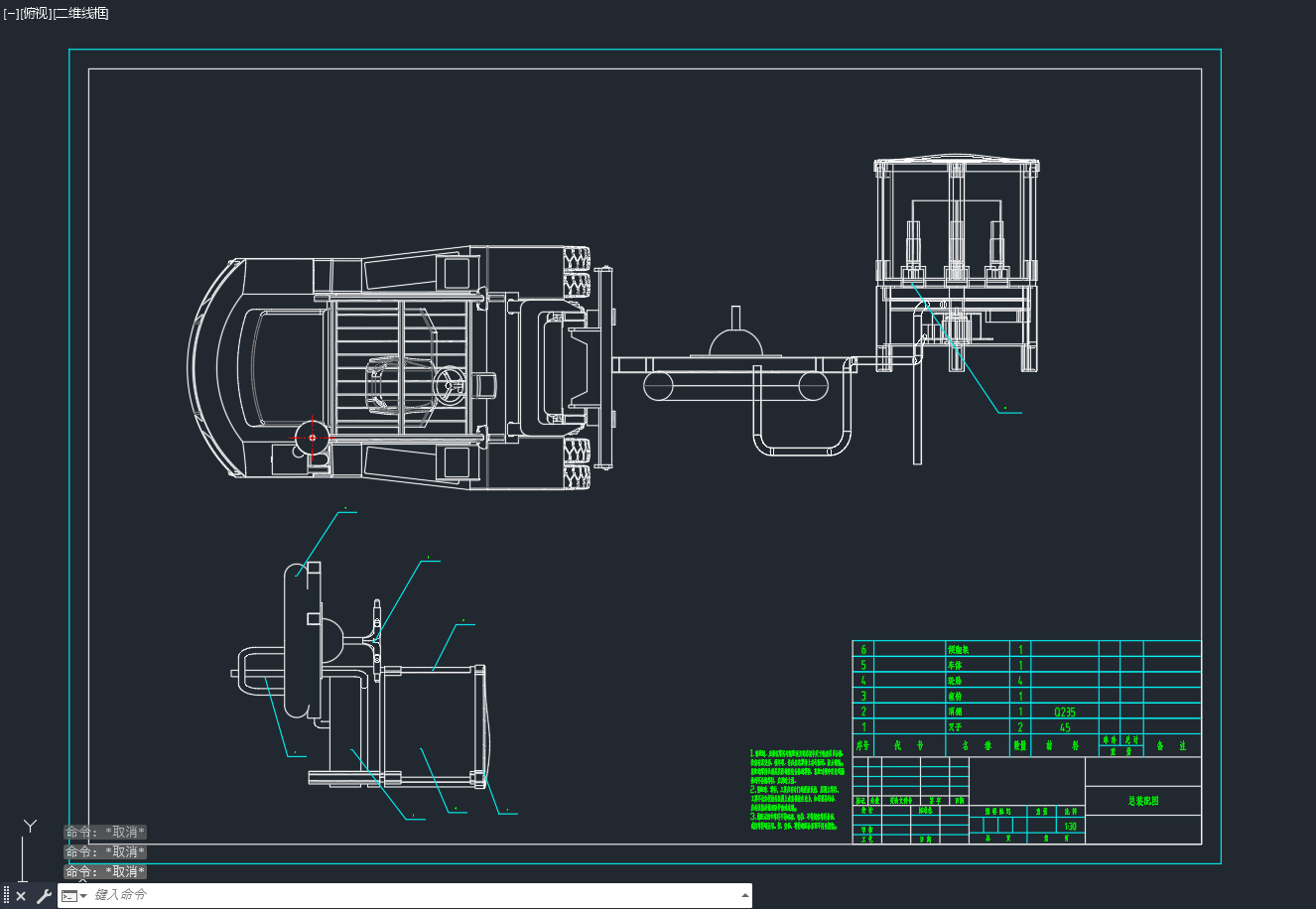
Task: Grab the command line grip handle
Action: coord(6,896)
